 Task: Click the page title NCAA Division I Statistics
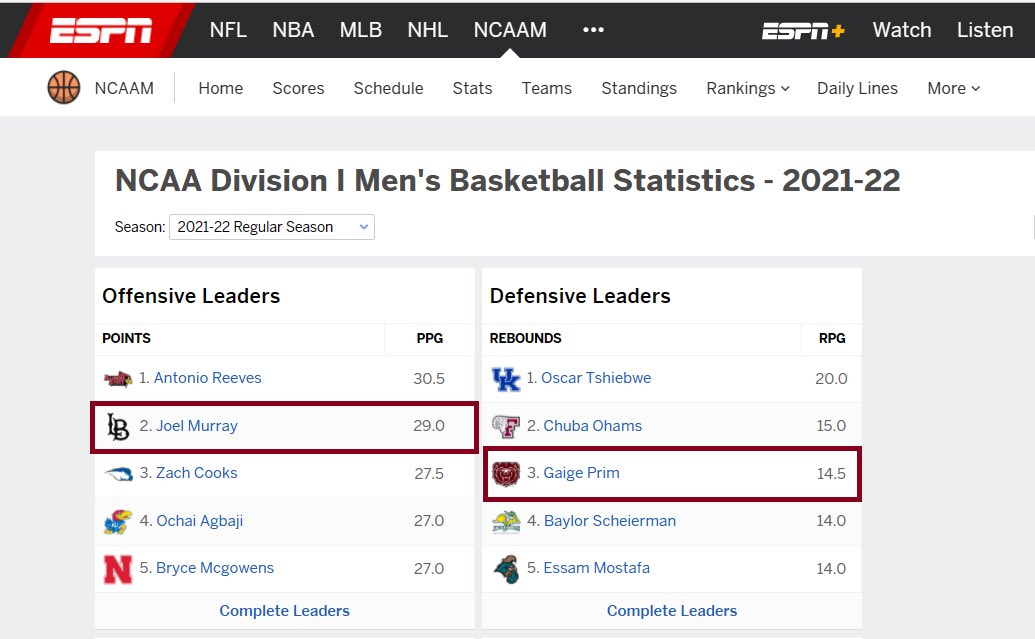click(x=508, y=180)
